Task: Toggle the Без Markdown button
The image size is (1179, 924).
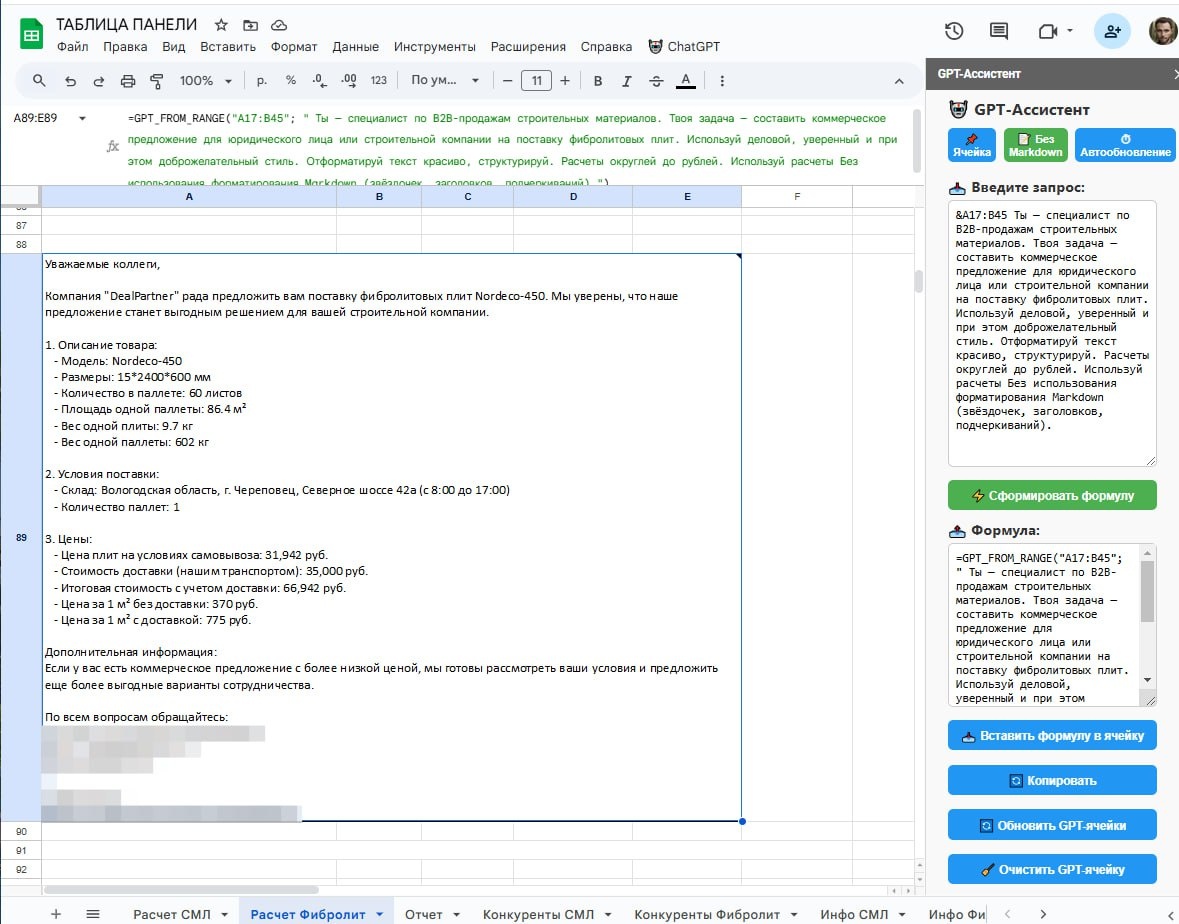Action: click(1035, 145)
